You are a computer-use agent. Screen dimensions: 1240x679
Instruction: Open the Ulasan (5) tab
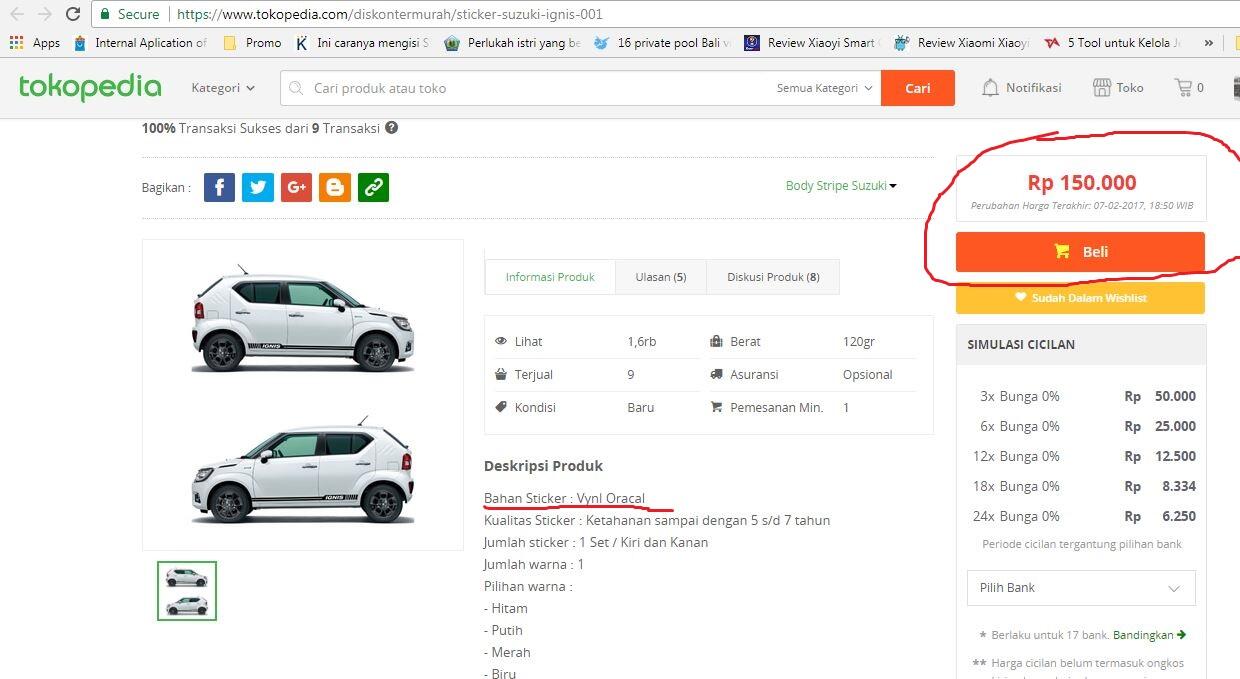[661, 277]
